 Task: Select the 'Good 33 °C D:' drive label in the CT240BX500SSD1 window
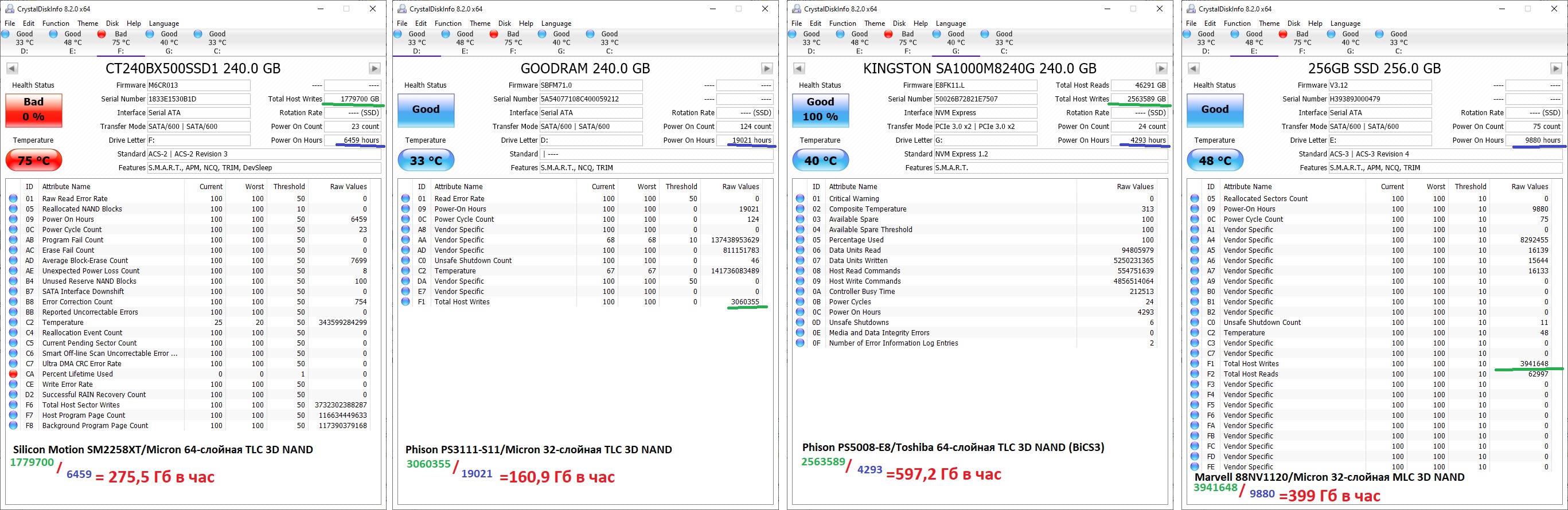point(24,42)
